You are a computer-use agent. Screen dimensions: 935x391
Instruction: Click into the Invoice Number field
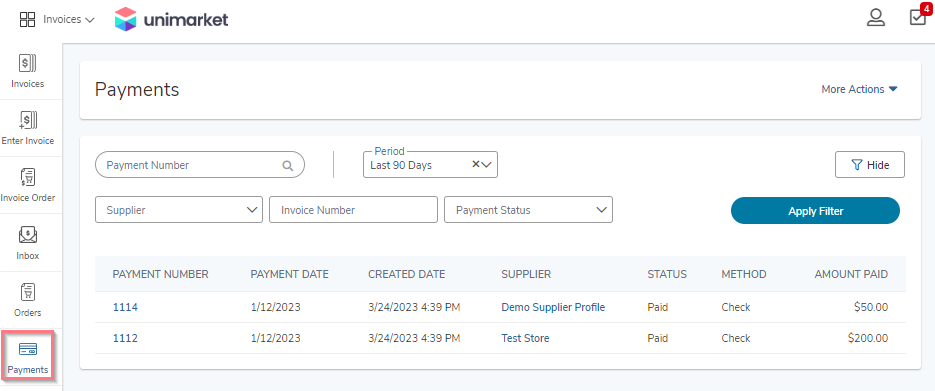(x=353, y=210)
